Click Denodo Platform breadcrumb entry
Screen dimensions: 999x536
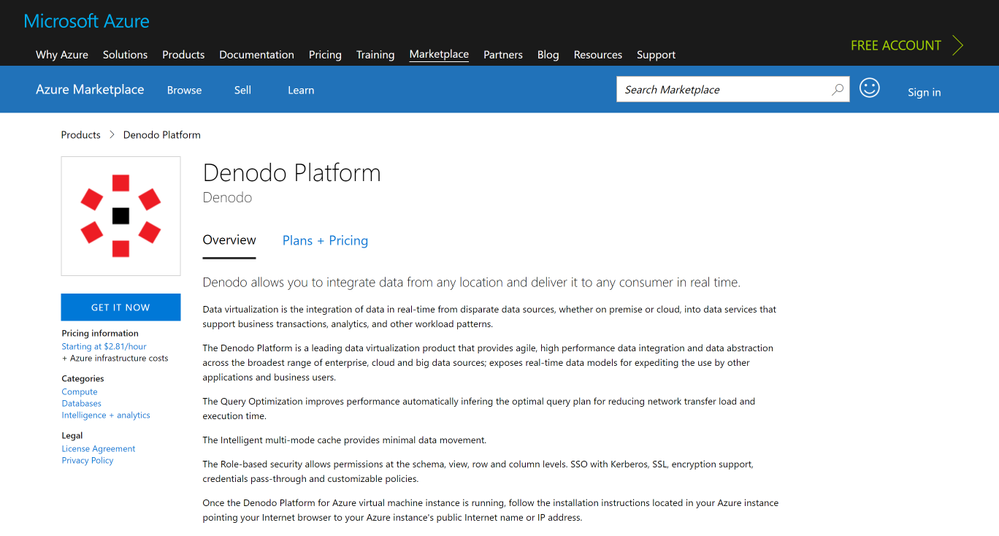[162, 134]
